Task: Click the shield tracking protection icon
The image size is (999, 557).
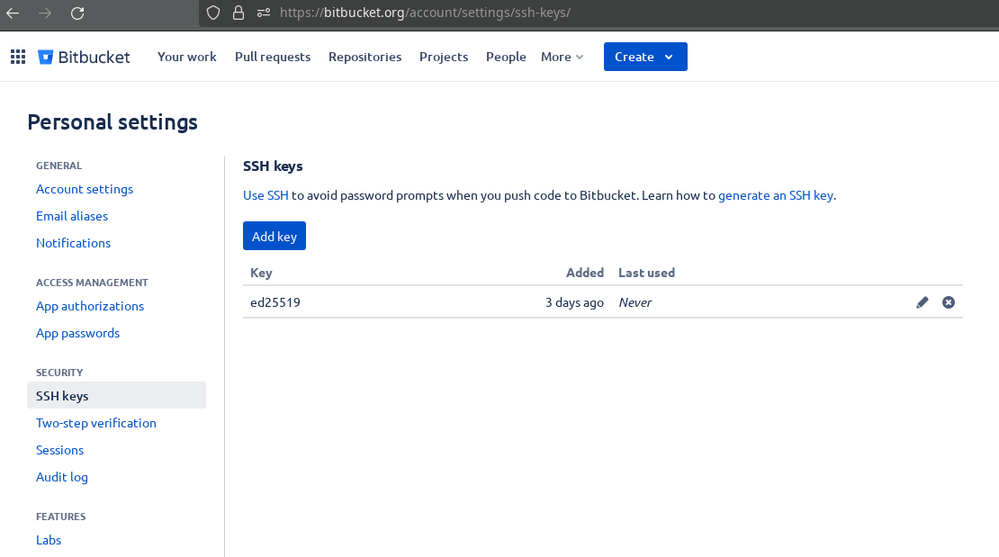Action: [x=213, y=13]
